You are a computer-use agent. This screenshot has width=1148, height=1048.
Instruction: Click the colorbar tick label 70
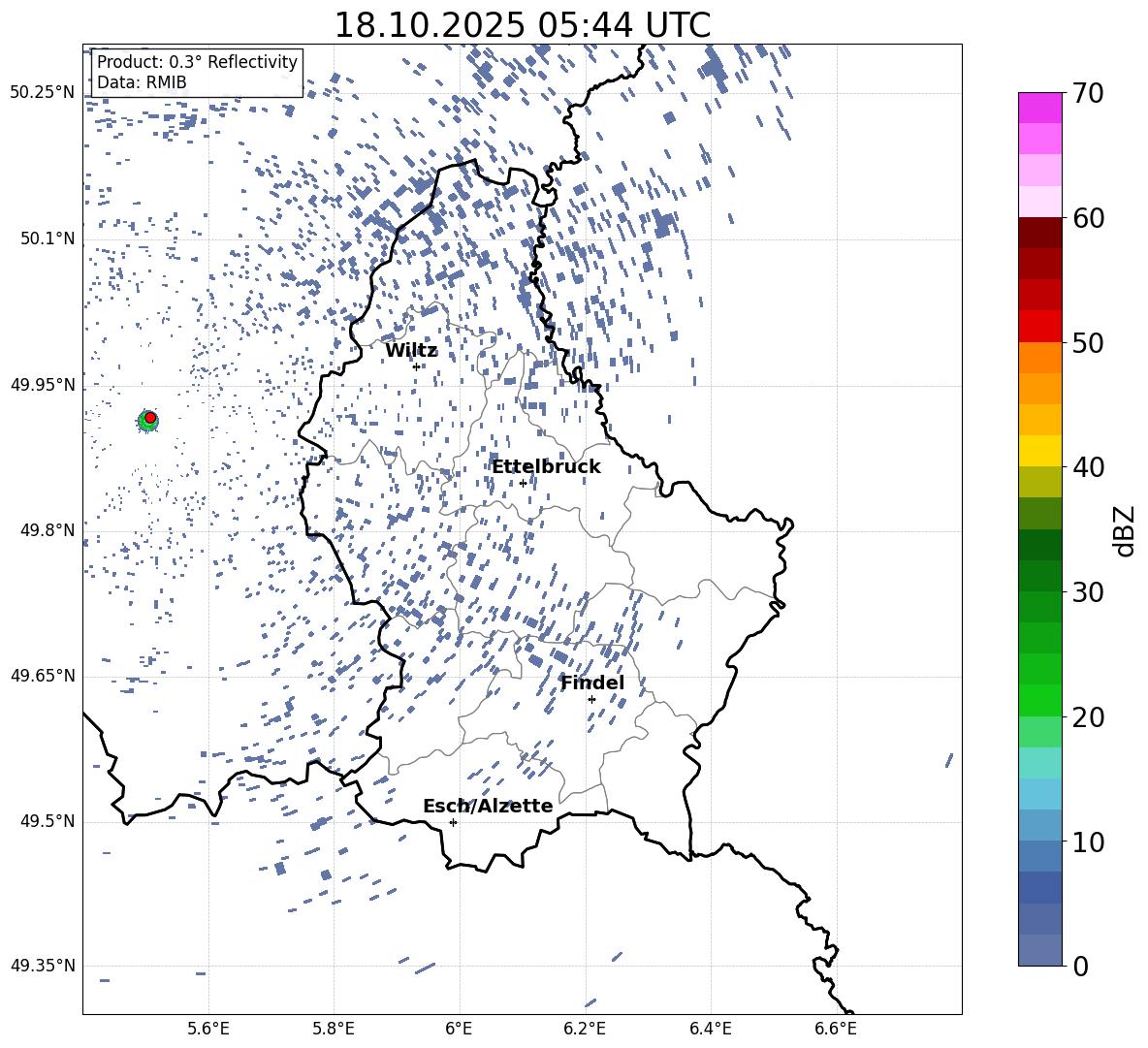click(x=1088, y=94)
